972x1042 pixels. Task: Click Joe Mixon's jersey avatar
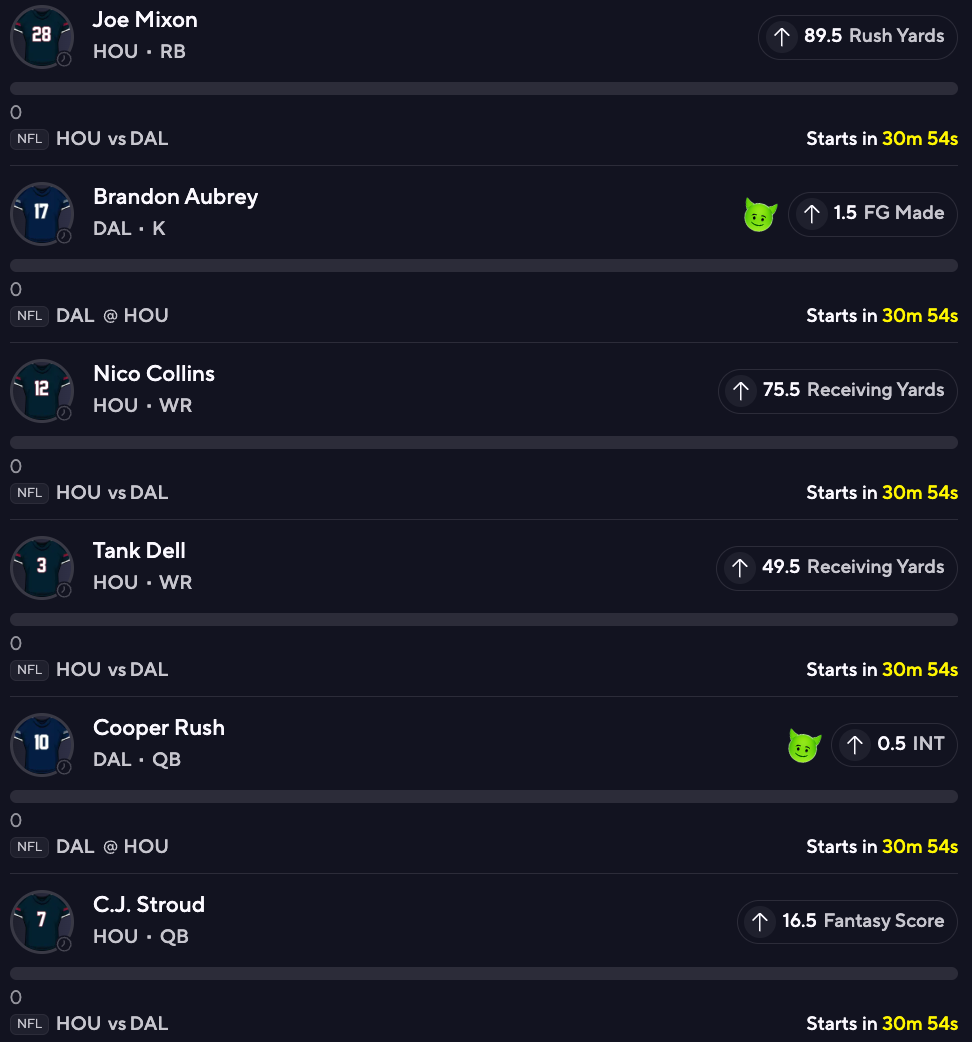coord(41,36)
